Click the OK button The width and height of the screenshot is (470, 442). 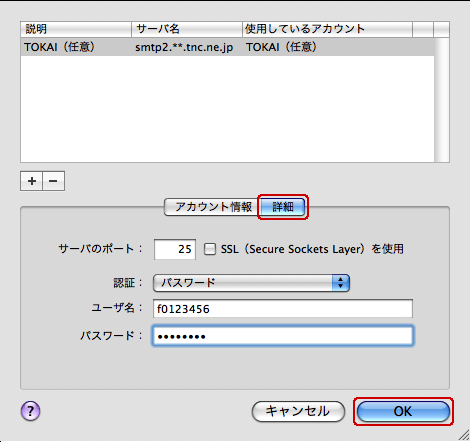click(403, 411)
